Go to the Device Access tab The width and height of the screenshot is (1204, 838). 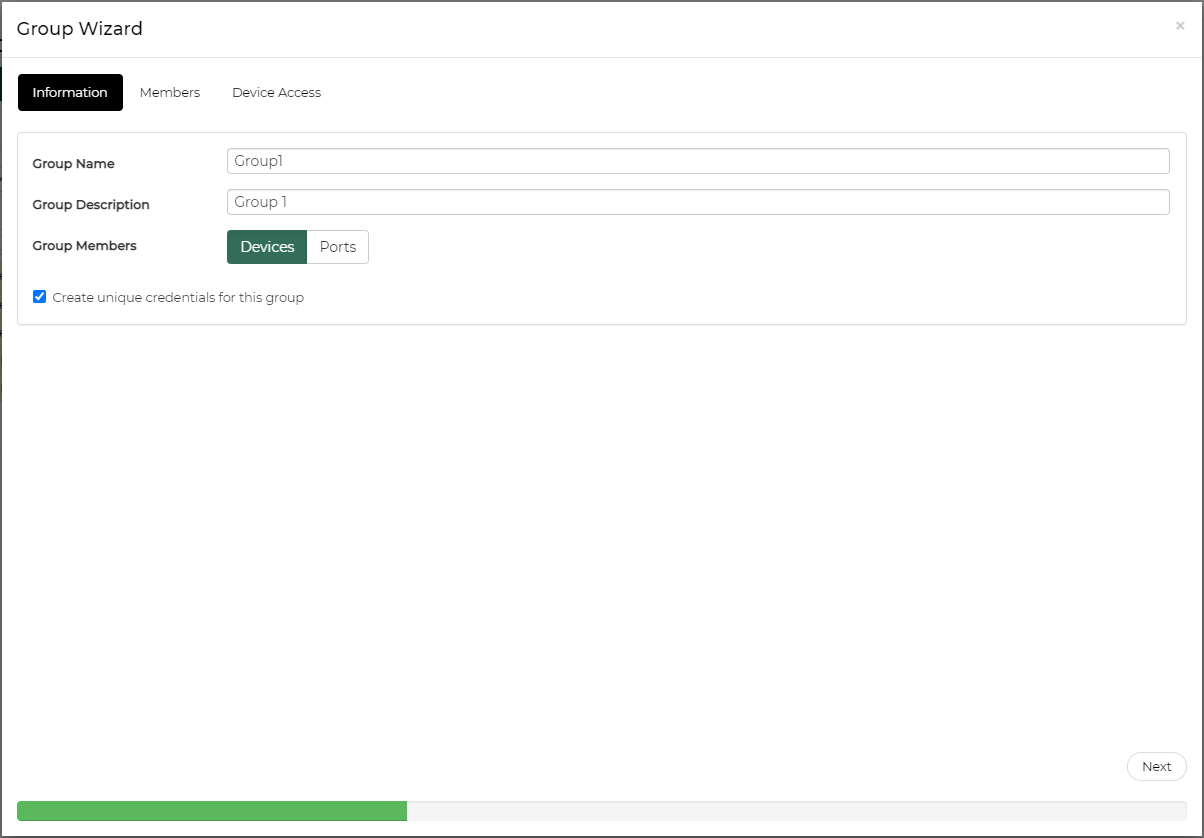[x=276, y=92]
